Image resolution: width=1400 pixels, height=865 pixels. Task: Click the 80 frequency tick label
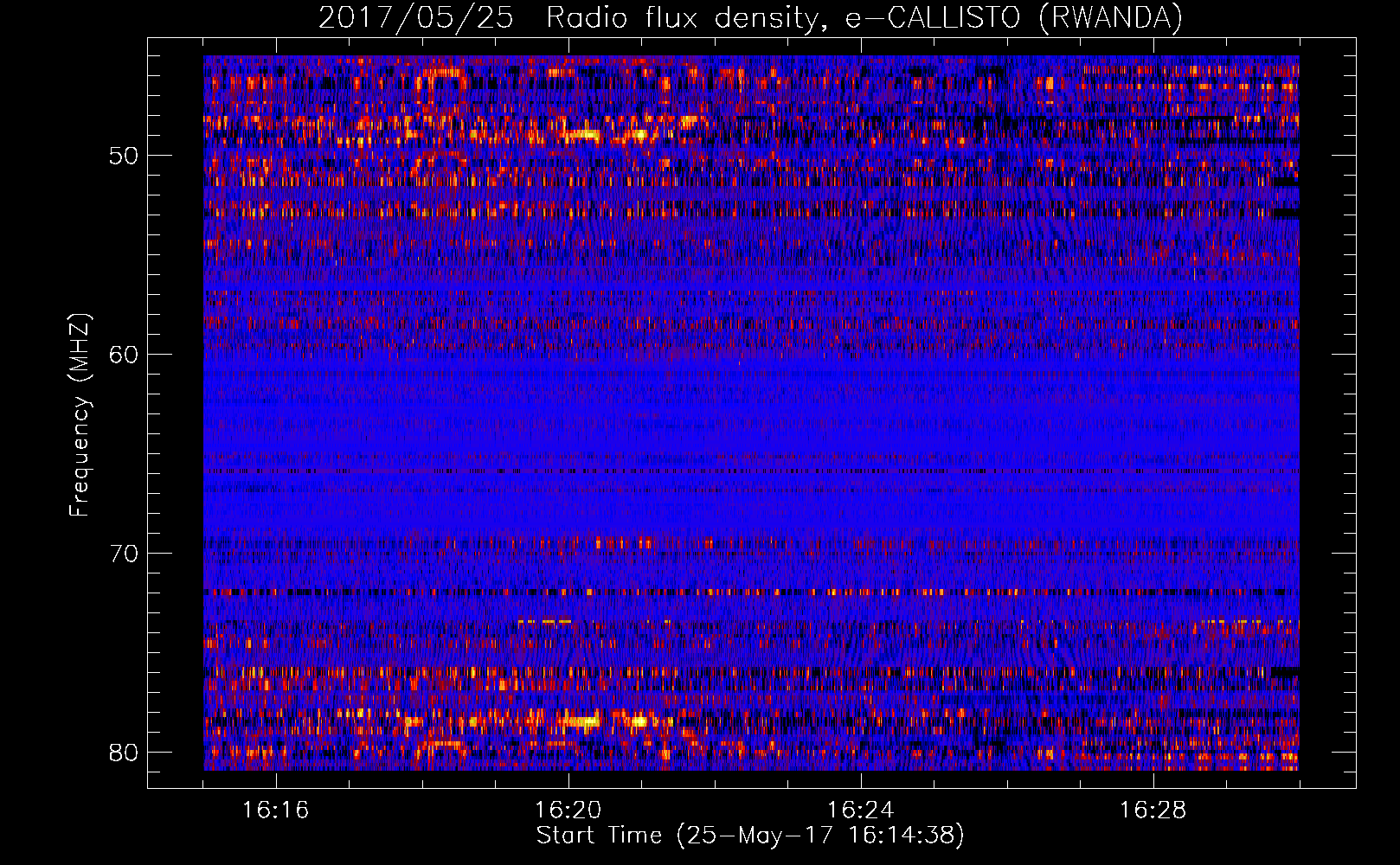124,753
